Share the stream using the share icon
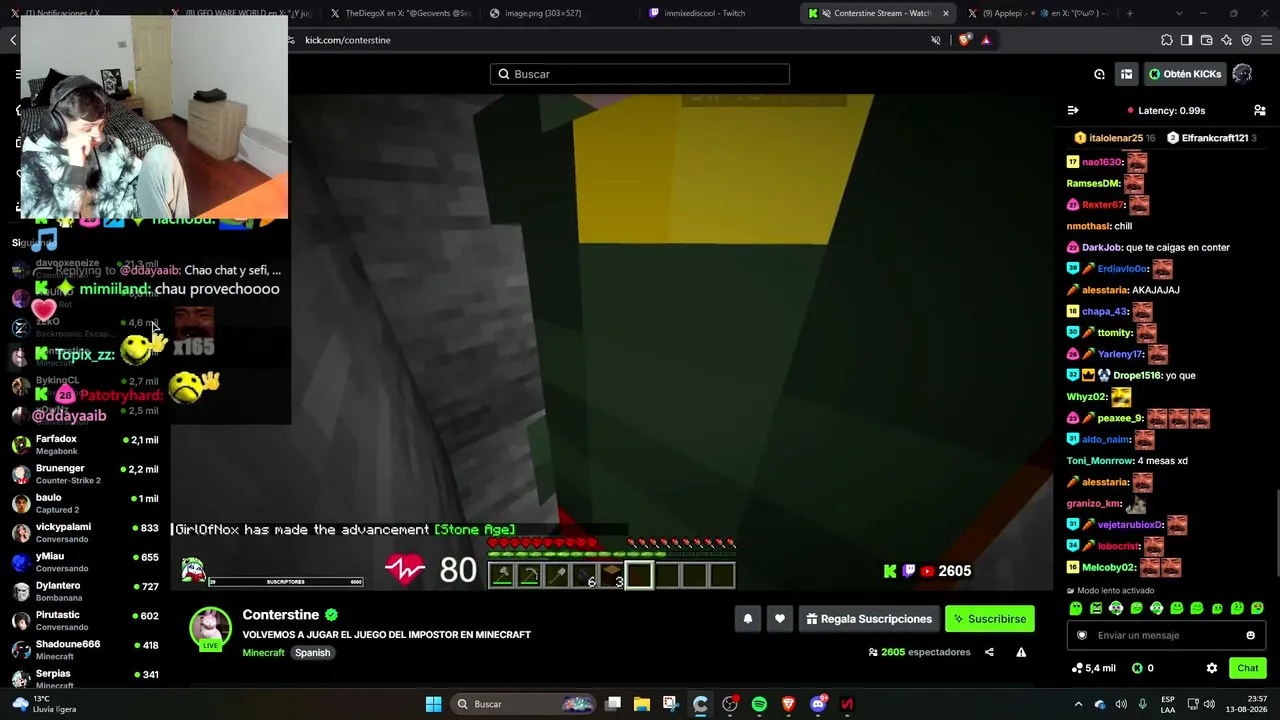This screenshot has width=1280, height=720. coord(989,652)
